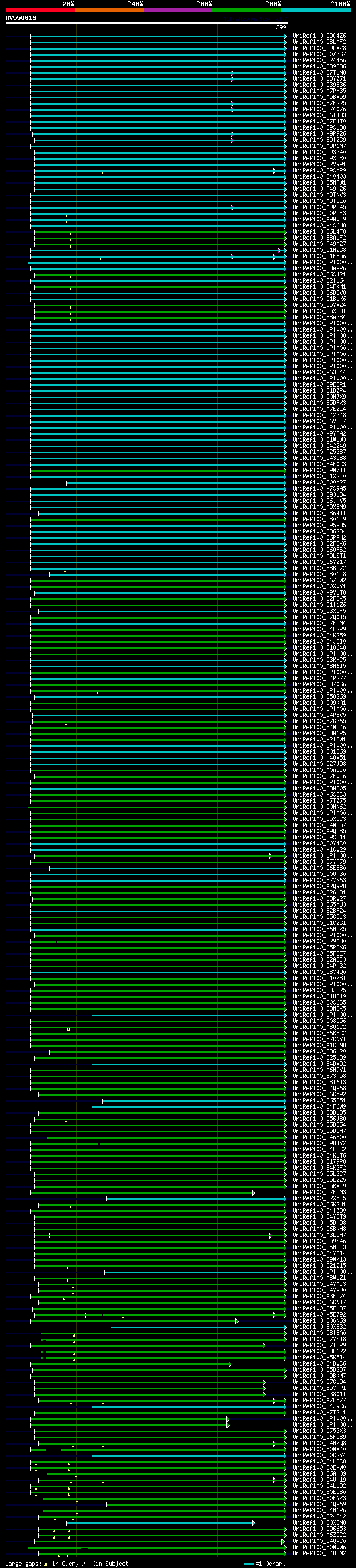The height and width of the screenshot is (1568, 356).
Task: Click the cyan =100char. scale legend bar
Action: [248, 1564]
